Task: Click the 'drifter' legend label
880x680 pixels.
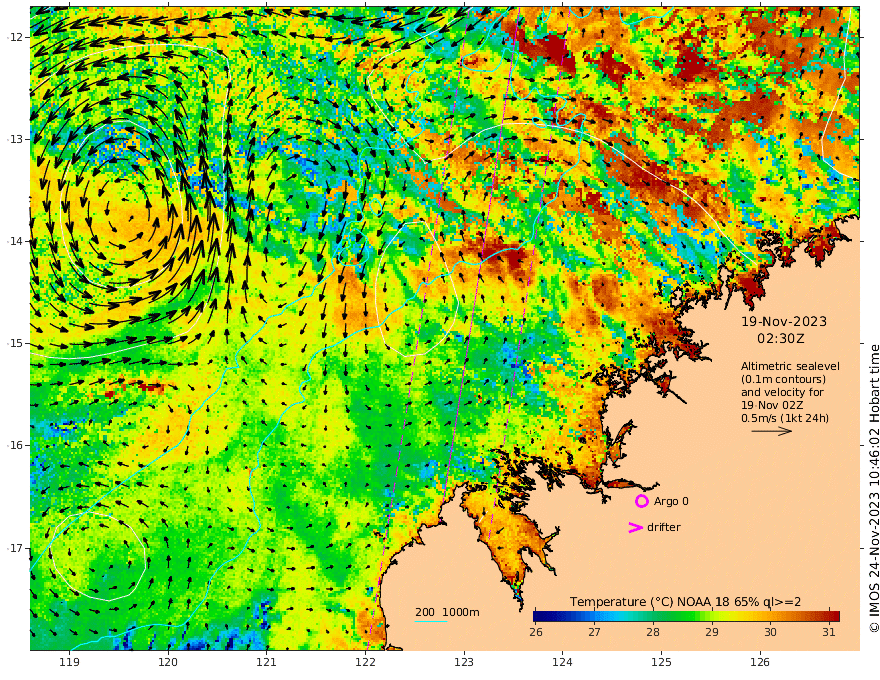Action: (664, 527)
